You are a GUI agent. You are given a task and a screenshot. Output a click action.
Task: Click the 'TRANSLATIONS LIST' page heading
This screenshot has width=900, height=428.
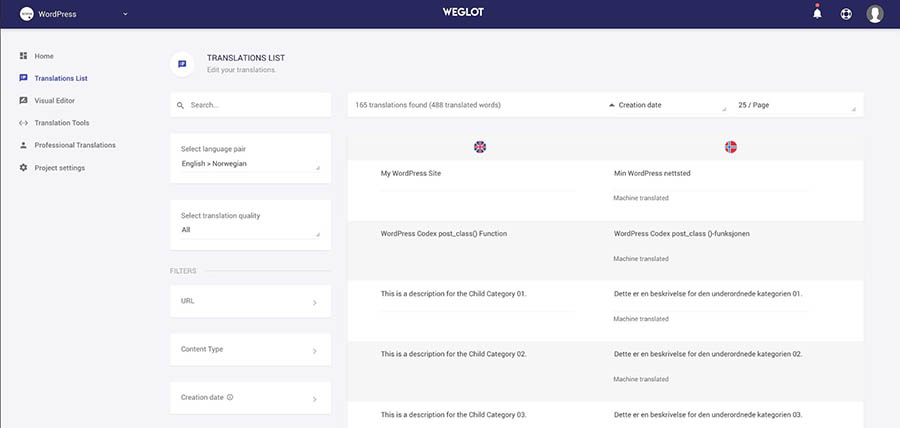pyautogui.click(x=246, y=58)
